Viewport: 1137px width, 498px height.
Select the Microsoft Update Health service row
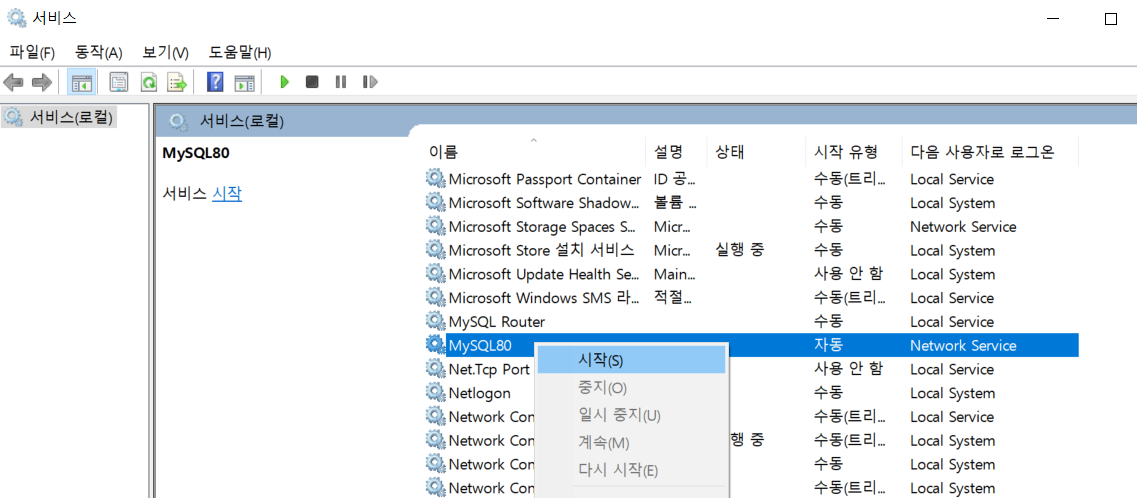click(x=751, y=274)
